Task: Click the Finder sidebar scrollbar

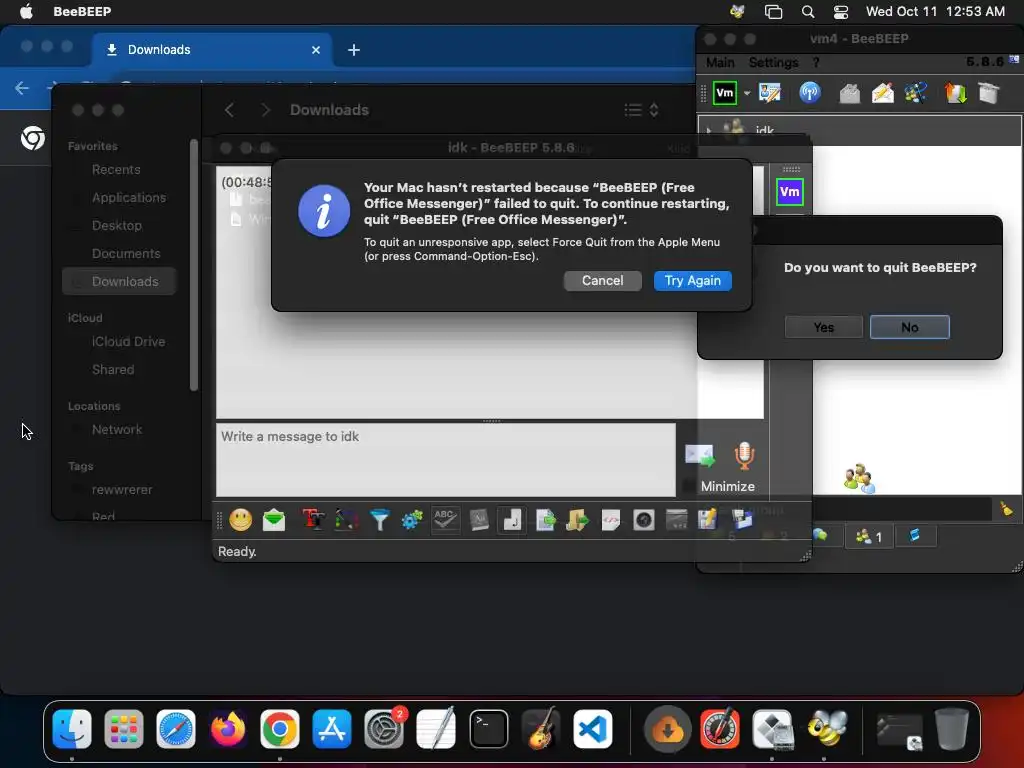Action: (x=194, y=265)
